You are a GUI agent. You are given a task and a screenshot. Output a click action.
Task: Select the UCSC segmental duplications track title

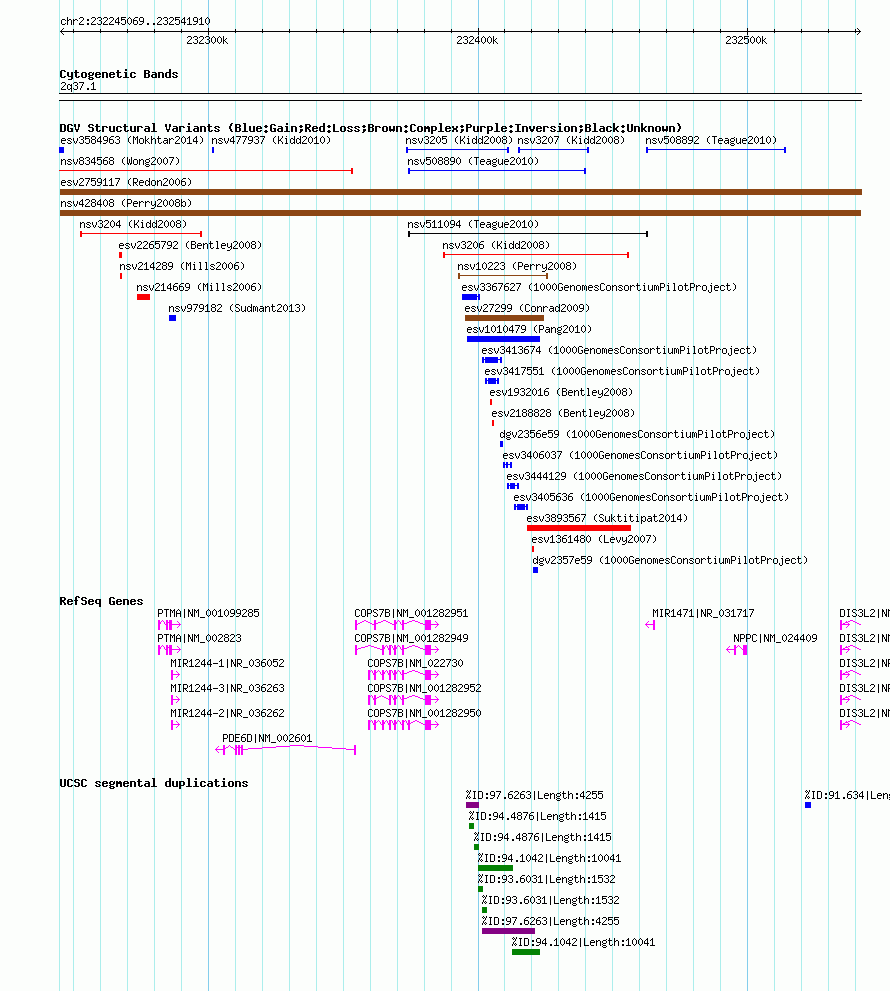click(x=154, y=783)
